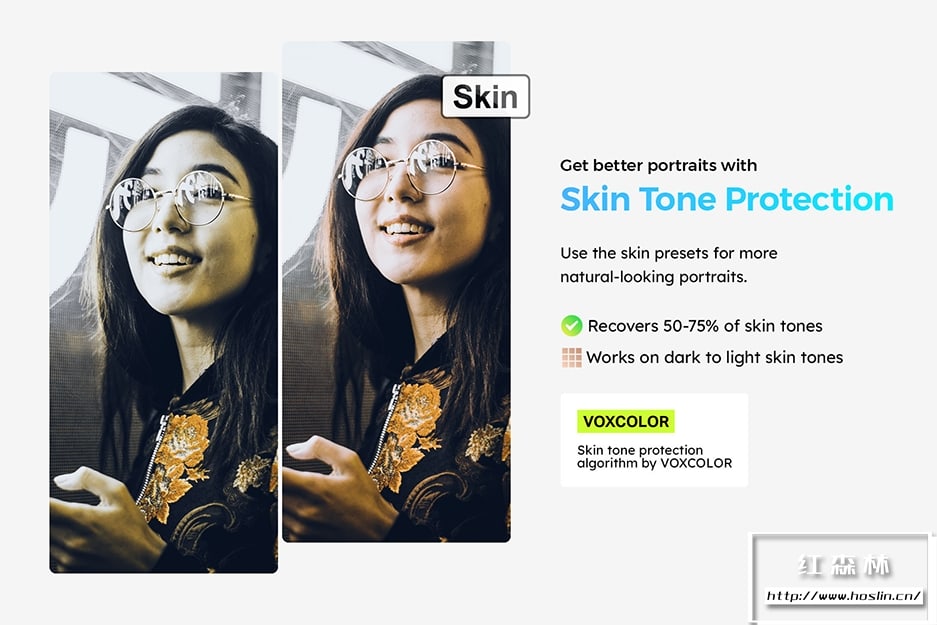Click the Skin Tone Protection heading
Image resolution: width=937 pixels, height=625 pixels.
[727, 199]
